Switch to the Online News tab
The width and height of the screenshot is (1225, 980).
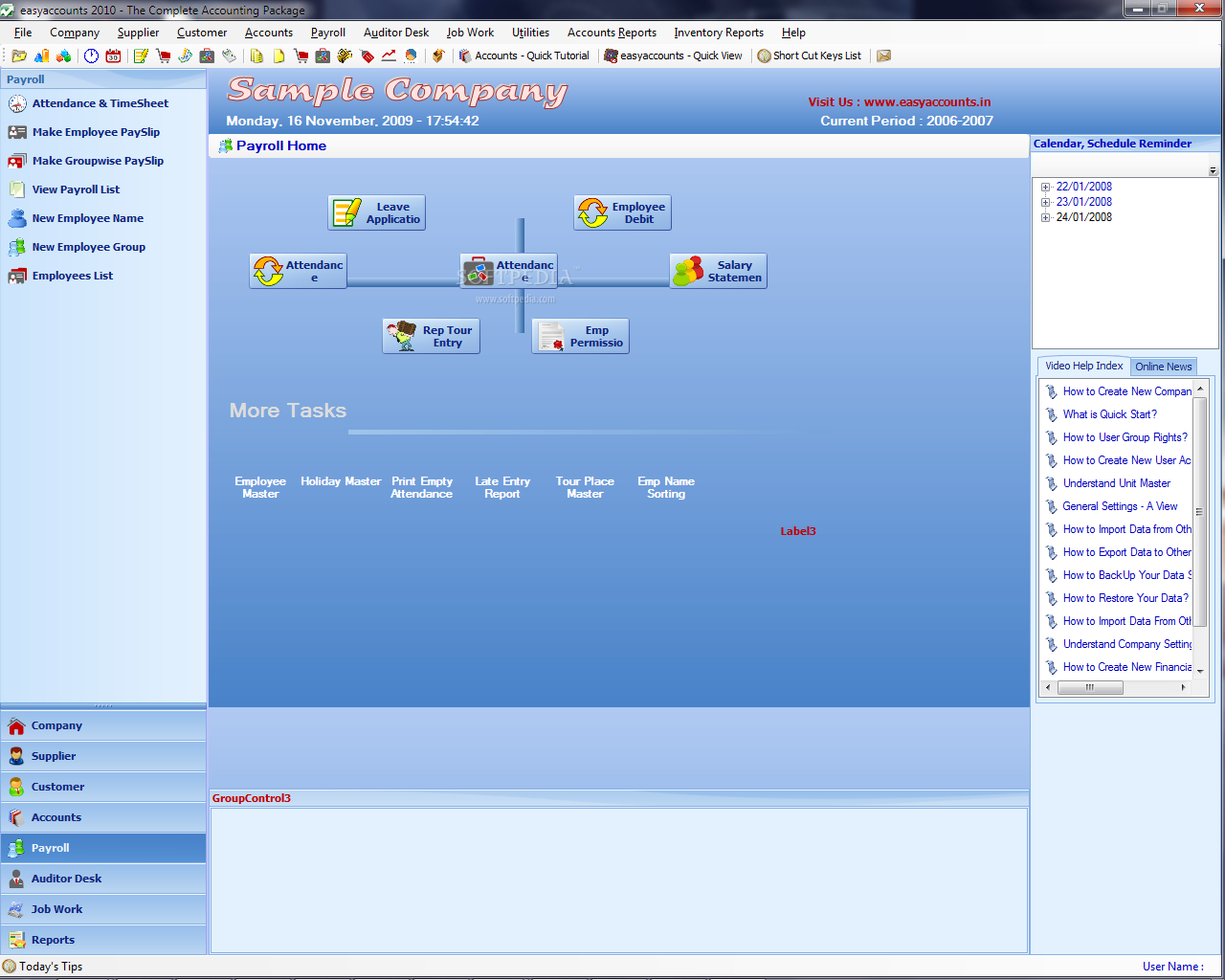(1164, 367)
